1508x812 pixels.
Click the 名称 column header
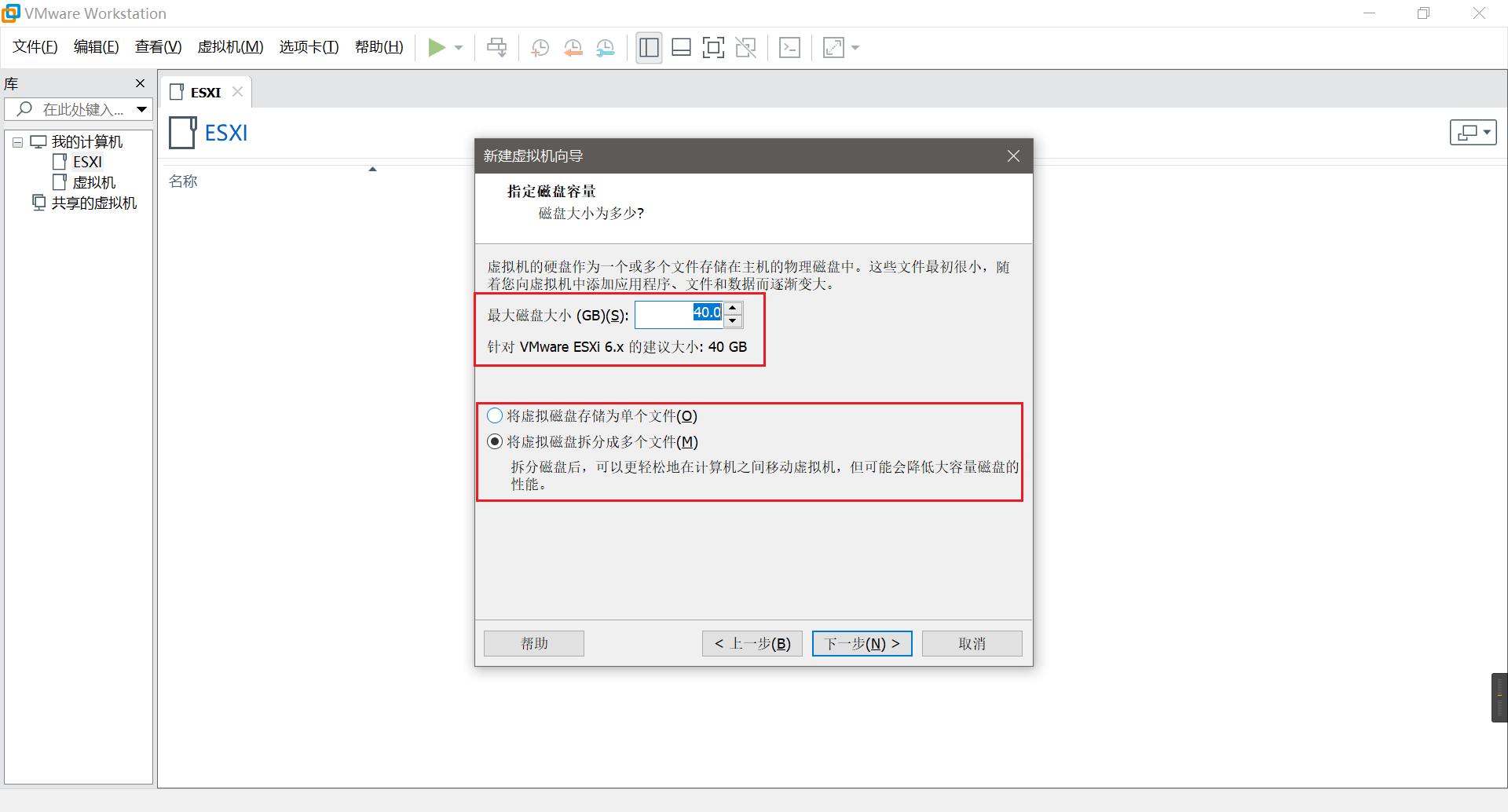[183, 181]
